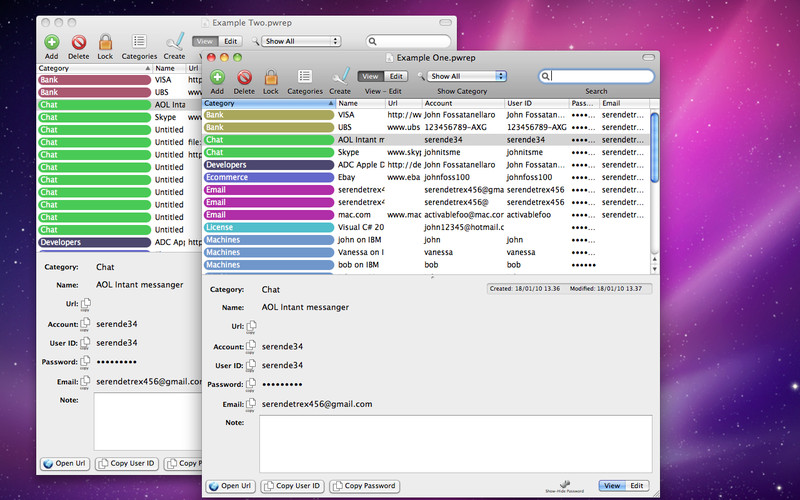Image resolution: width=800 pixels, height=500 pixels.
Task: Click search input field in Example One
Action: pos(596,77)
